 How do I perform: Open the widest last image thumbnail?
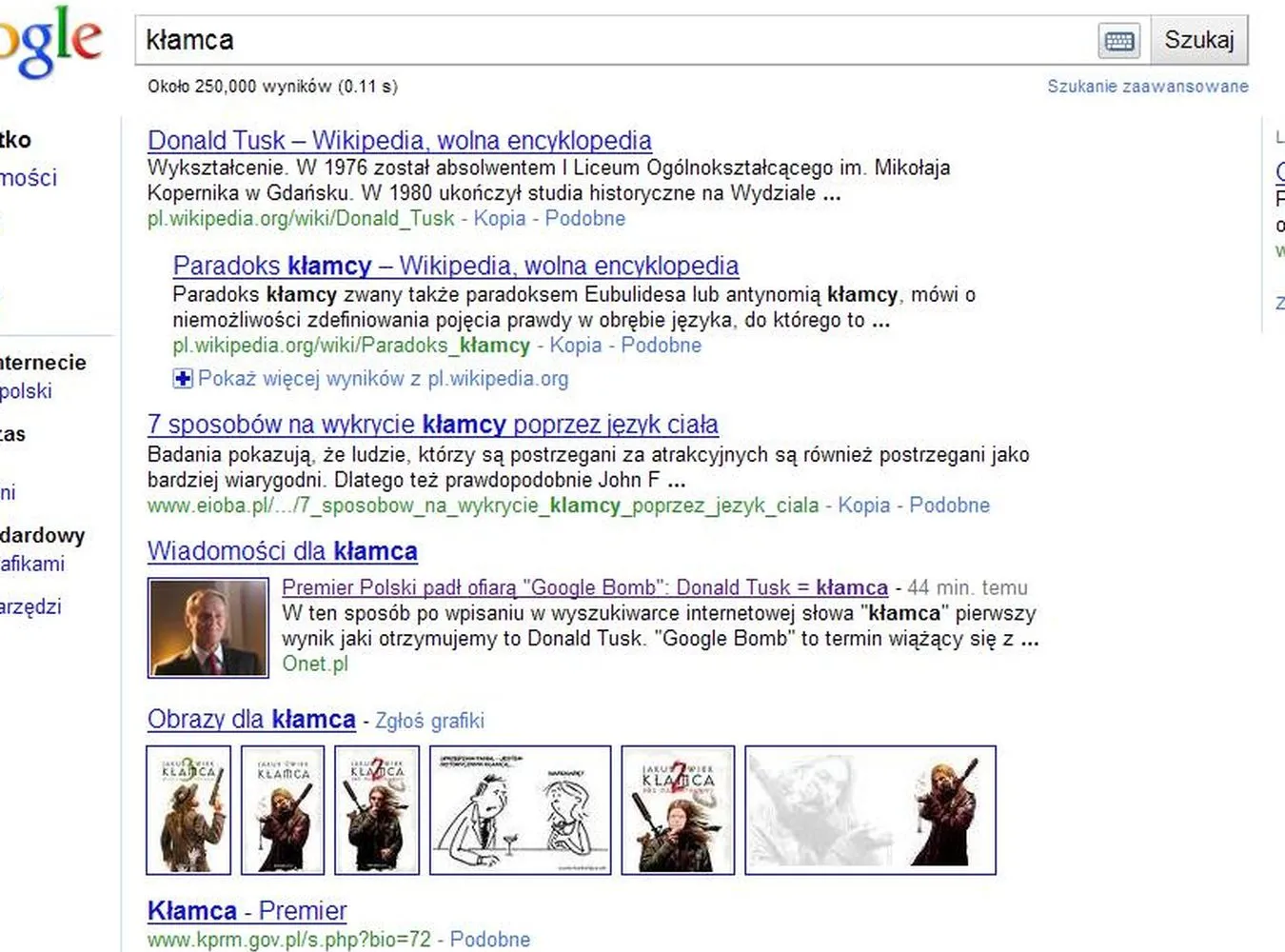pos(870,810)
